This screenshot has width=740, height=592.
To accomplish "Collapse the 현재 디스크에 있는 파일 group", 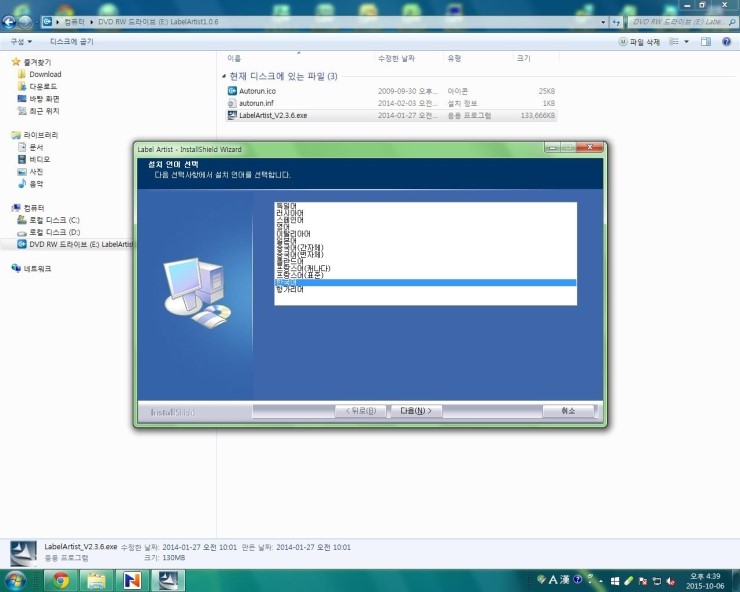I will [x=224, y=76].
